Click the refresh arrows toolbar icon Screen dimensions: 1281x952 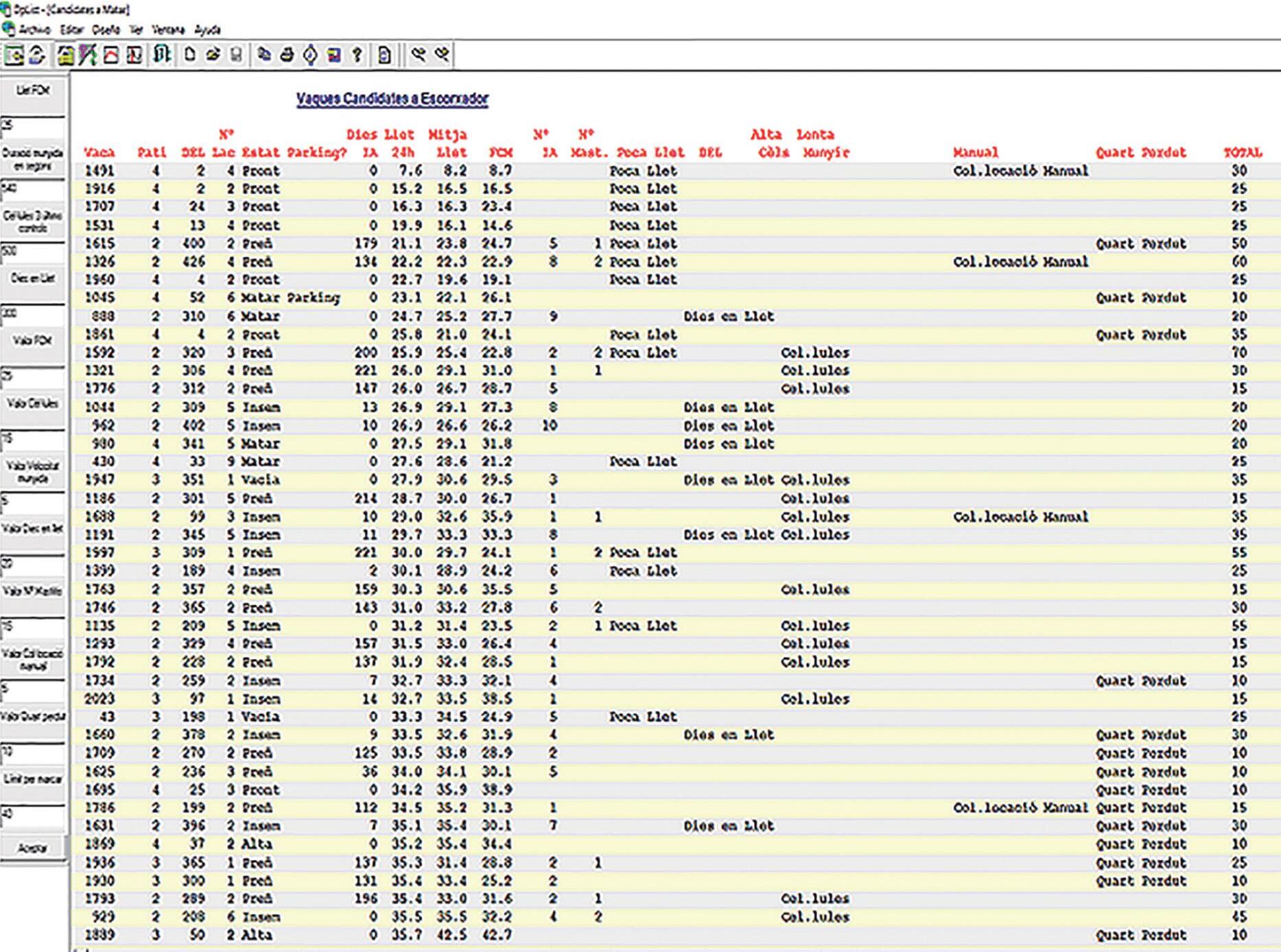pyautogui.click(x=36, y=55)
